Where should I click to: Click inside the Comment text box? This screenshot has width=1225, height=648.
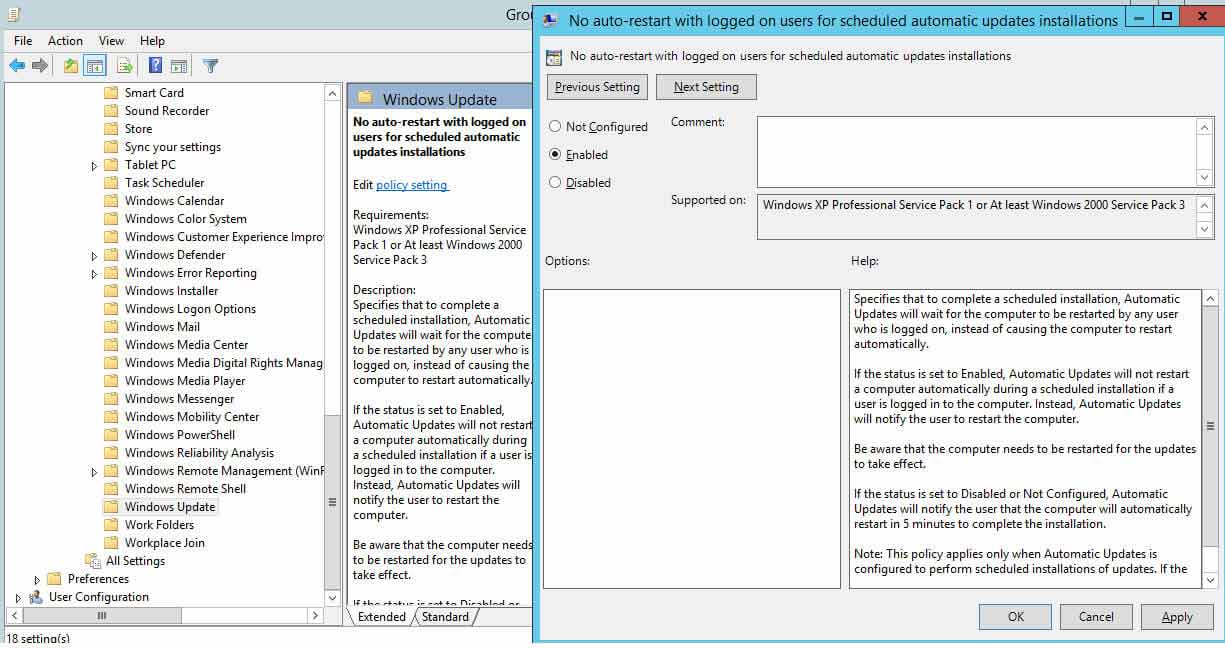(x=977, y=151)
